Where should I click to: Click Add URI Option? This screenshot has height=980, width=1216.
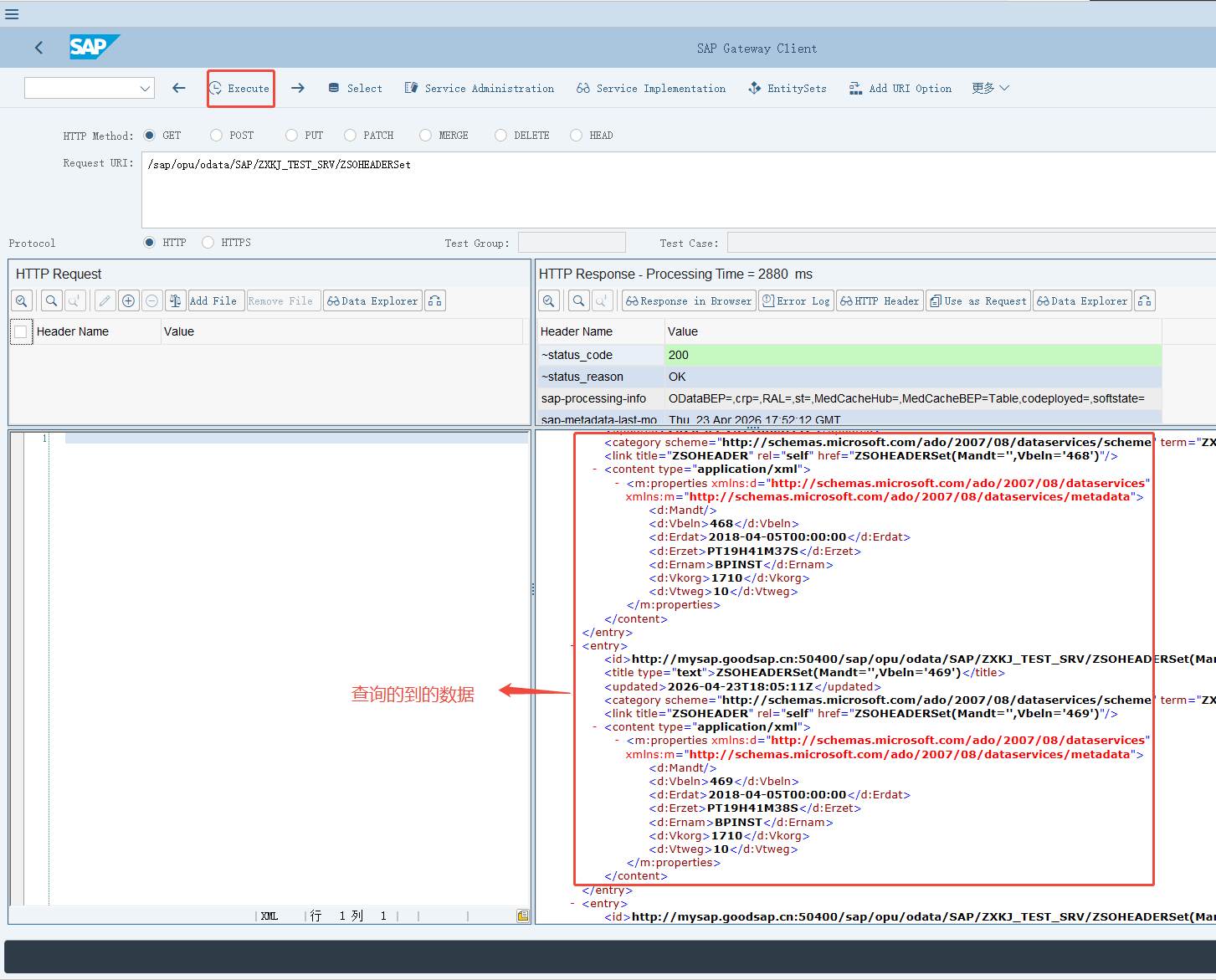click(900, 88)
